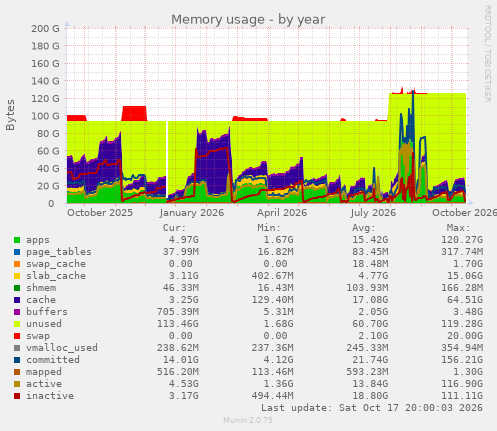The width and height of the screenshot is (497, 431).
Task: Click the active max value 116.90G
Action: pos(462,384)
